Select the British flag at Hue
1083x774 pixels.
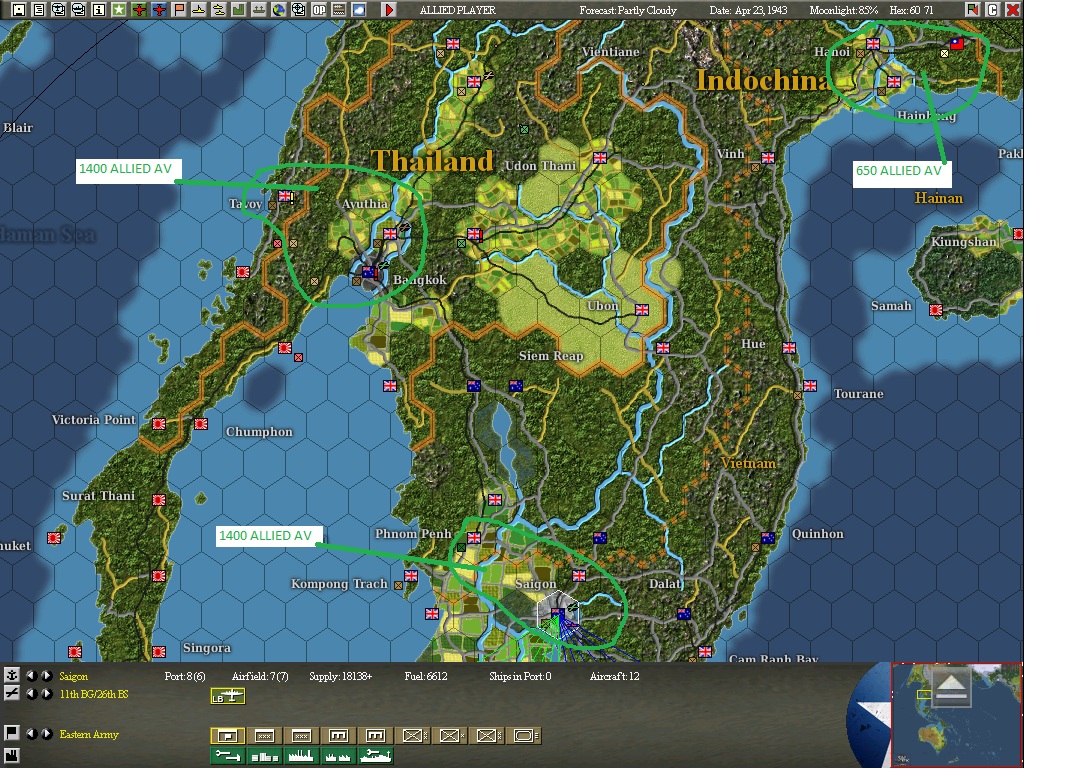tap(789, 347)
